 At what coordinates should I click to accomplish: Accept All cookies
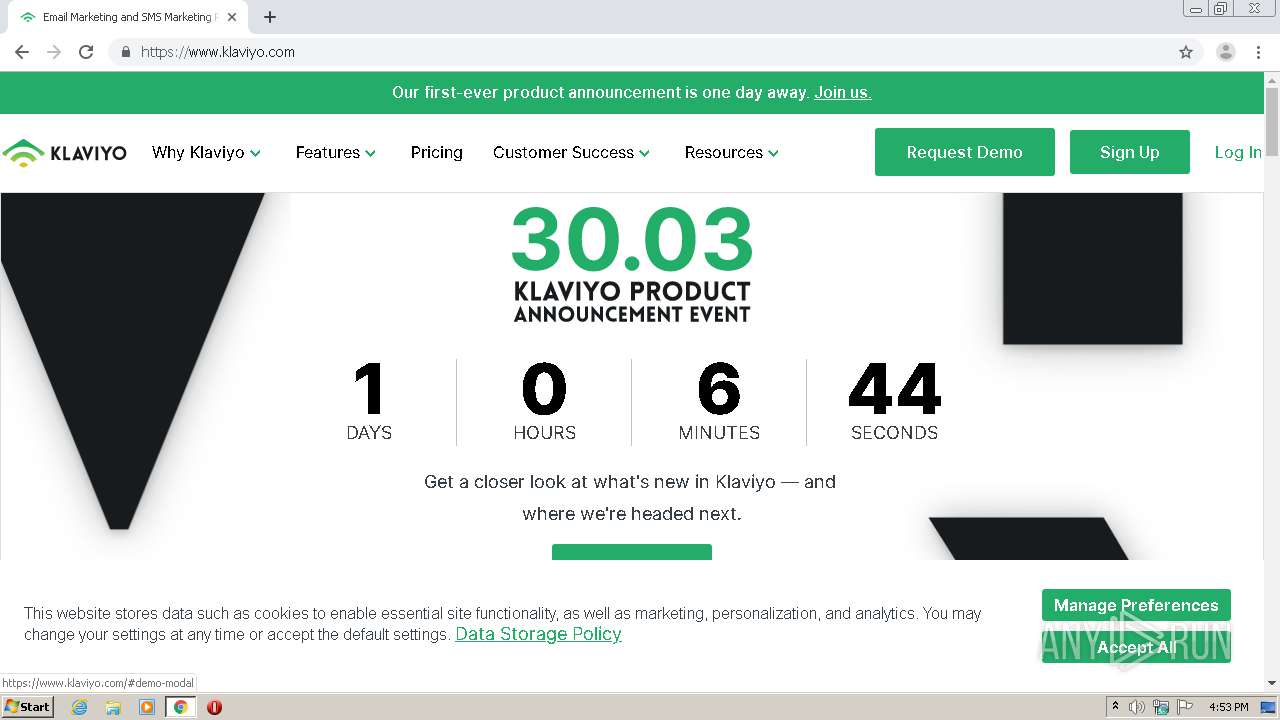[1136, 647]
